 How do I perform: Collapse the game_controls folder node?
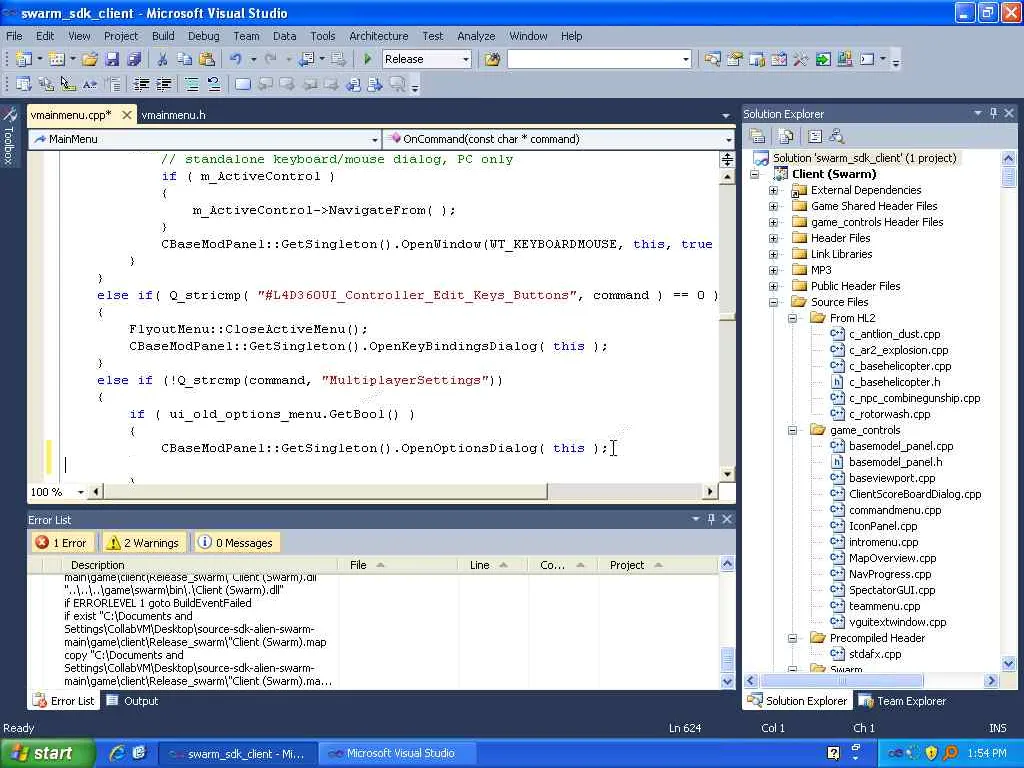[793, 430]
